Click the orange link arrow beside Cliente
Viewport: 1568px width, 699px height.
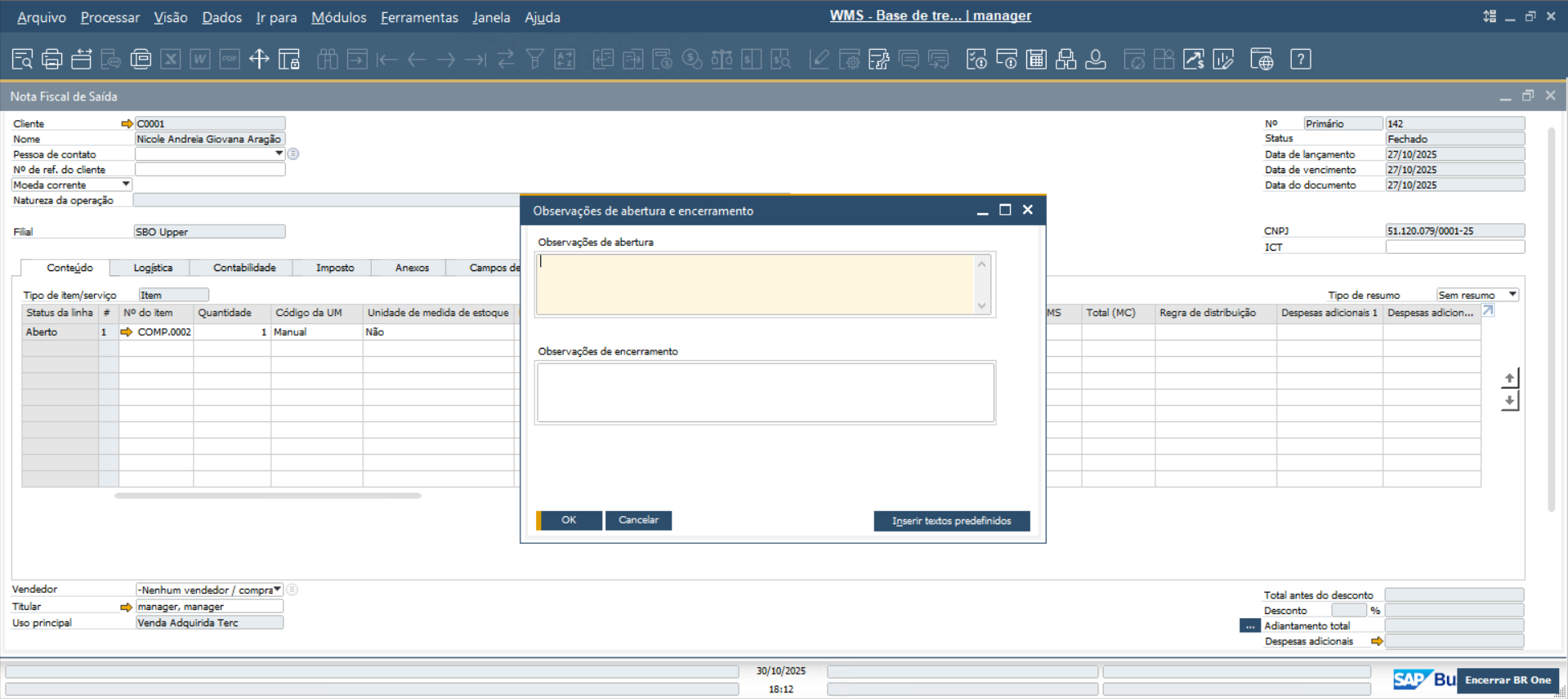[127, 124]
